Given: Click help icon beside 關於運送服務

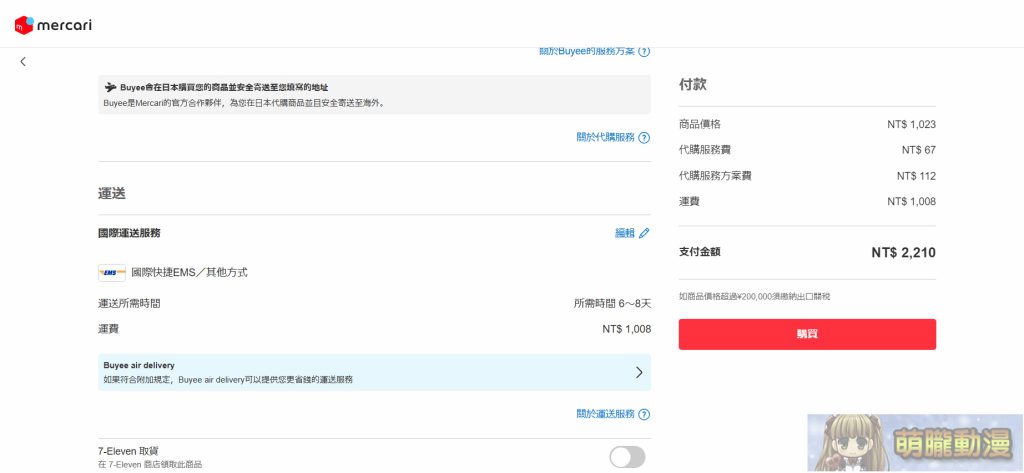Looking at the screenshot, I should point(644,414).
